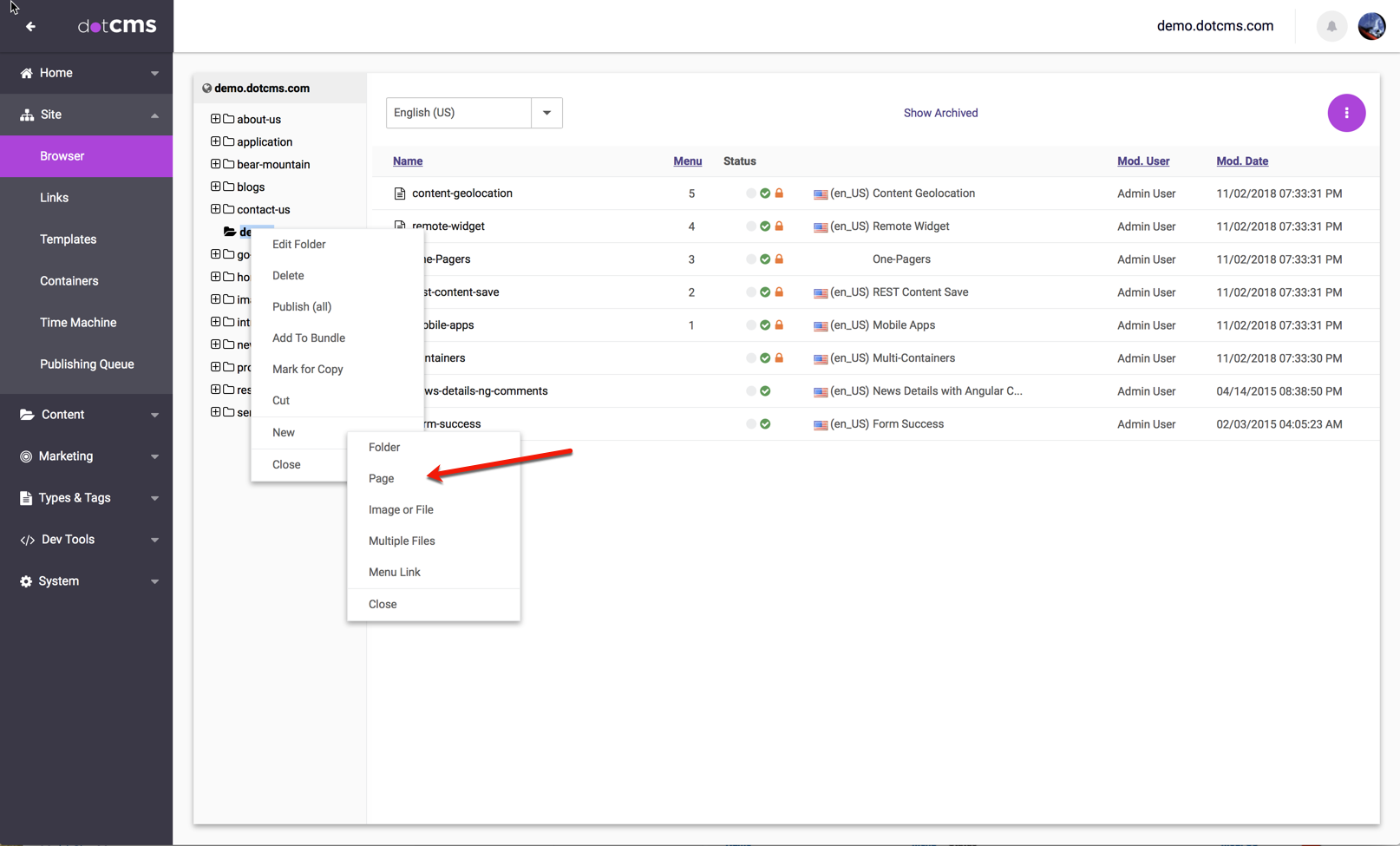
Task: Select the blogs folder in tree
Action: 250,187
